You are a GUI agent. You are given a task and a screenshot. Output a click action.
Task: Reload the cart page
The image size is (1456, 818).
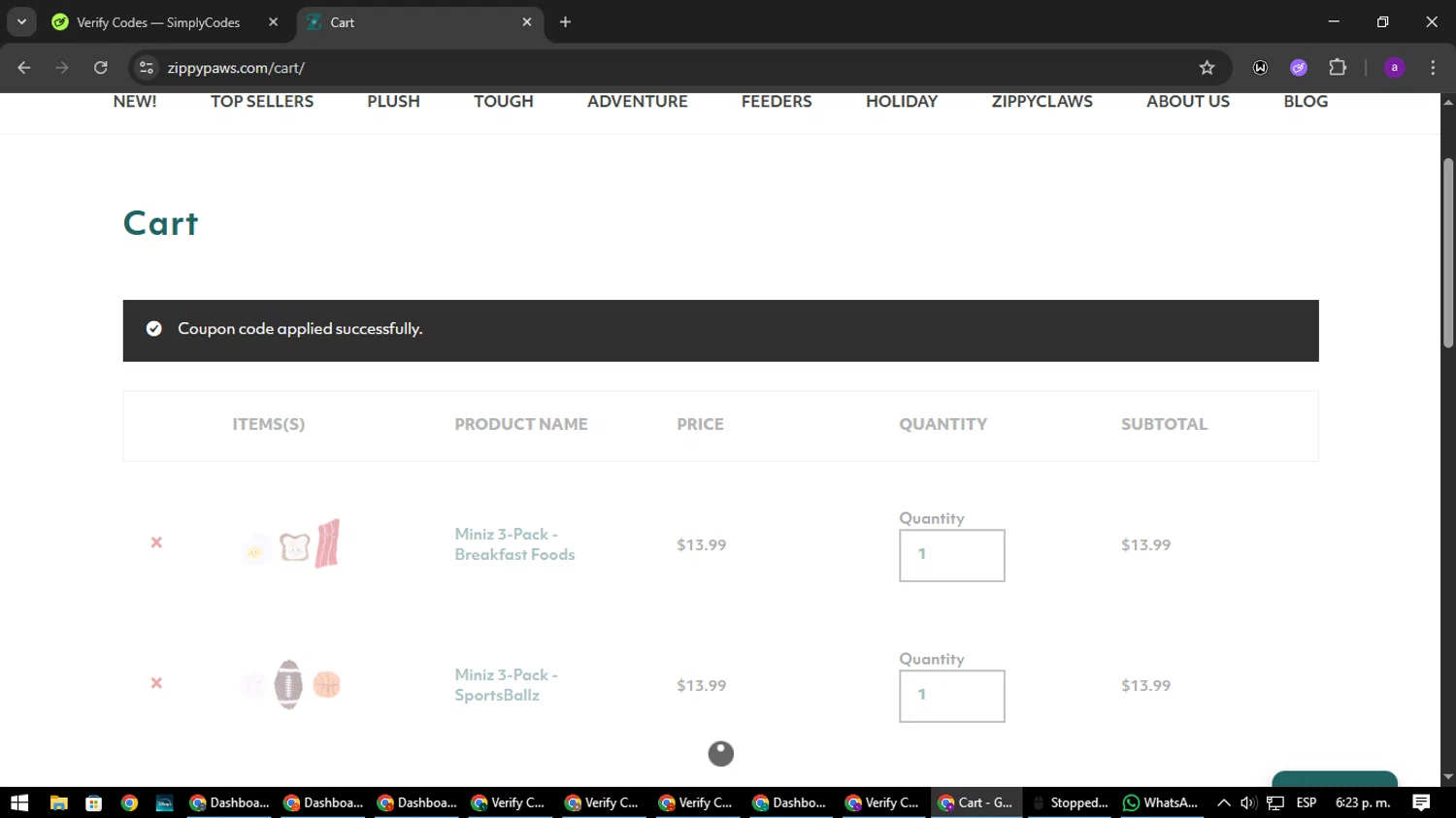coord(101,68)
